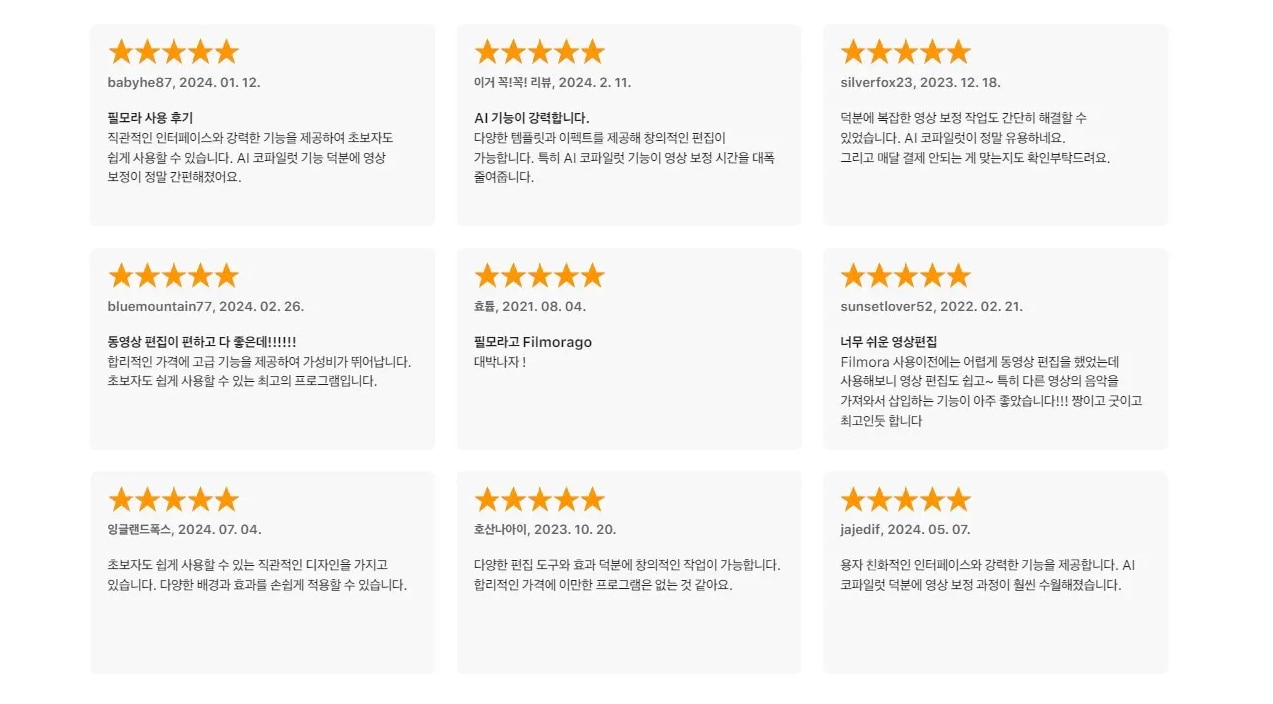Click reviewer name babyhe87
The width and height of the screenshot is (1273, 704).
point(140,82)
